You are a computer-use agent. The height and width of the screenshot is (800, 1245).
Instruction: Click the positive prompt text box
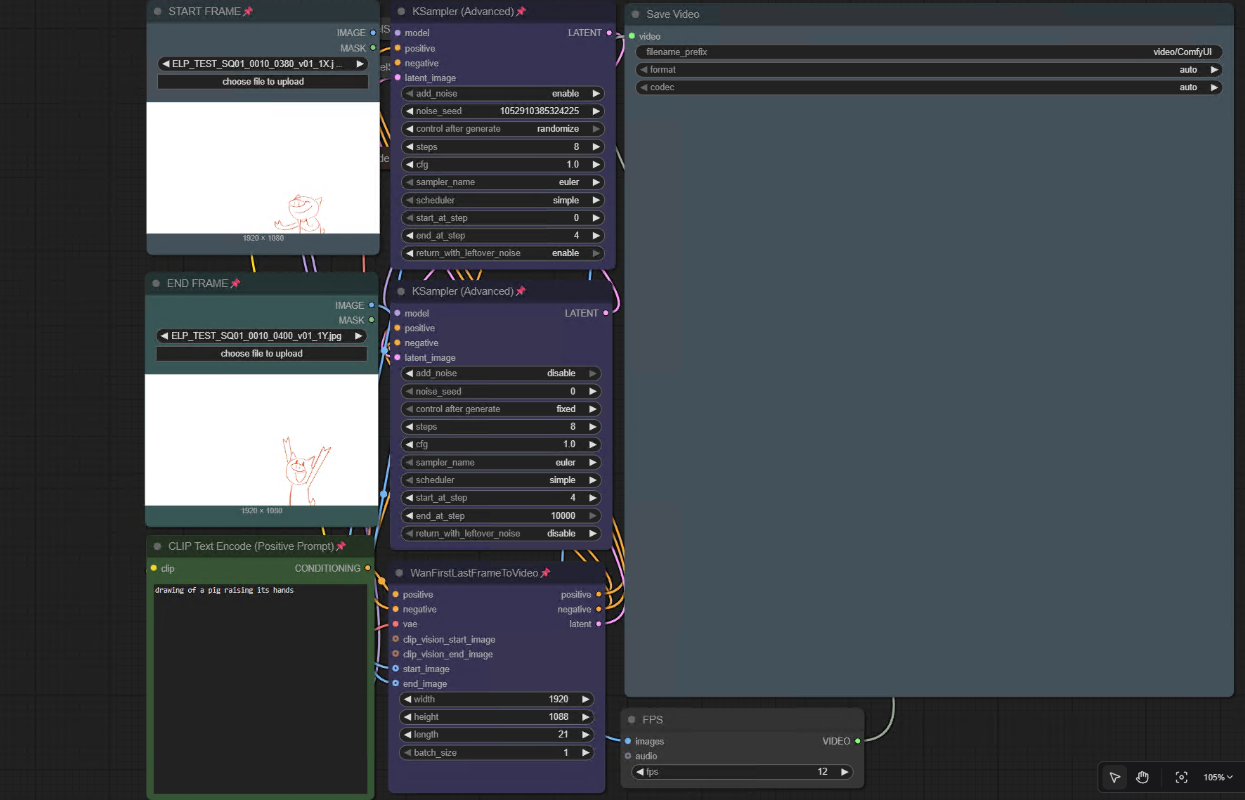tap(260, 689)
